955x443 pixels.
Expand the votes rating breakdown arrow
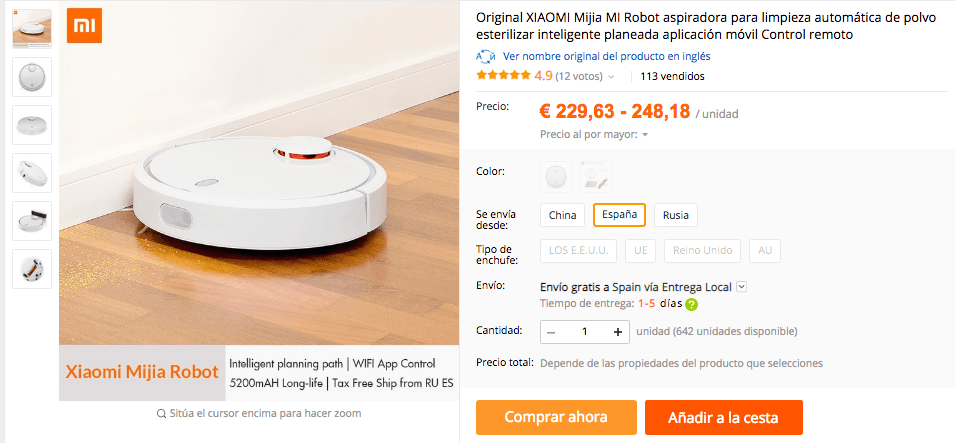click(611, 77)
